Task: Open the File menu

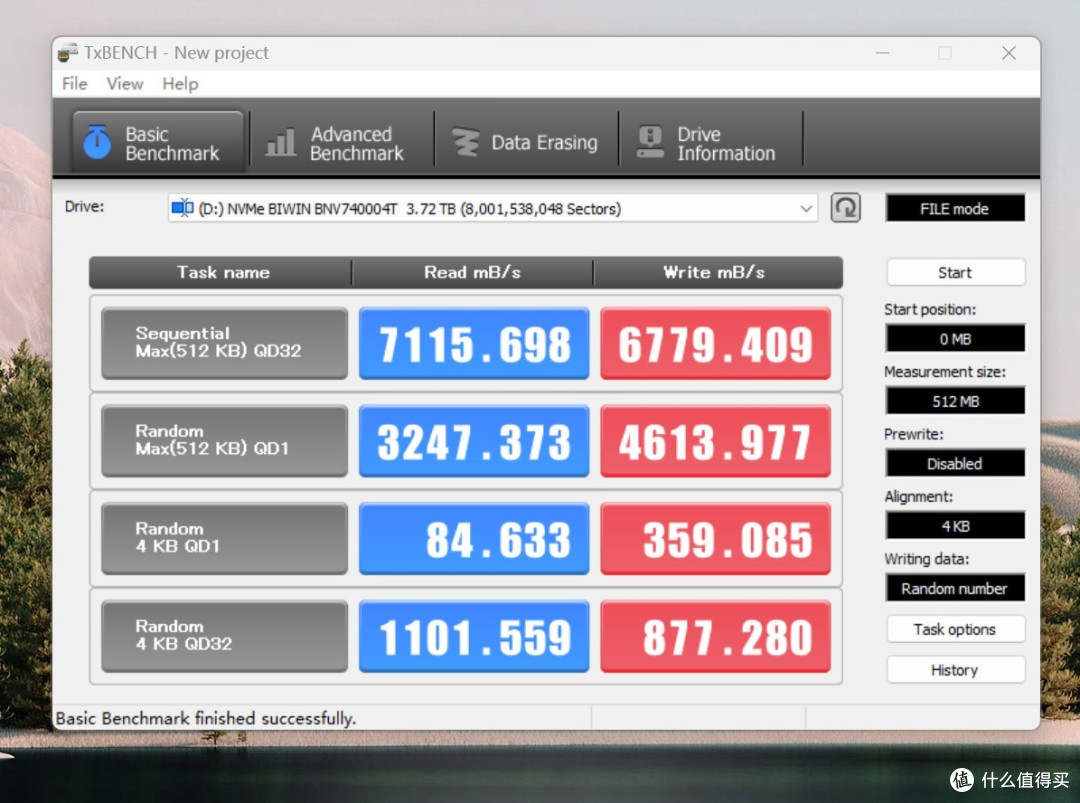Action: pyautogui.click(x=74, y=84)
